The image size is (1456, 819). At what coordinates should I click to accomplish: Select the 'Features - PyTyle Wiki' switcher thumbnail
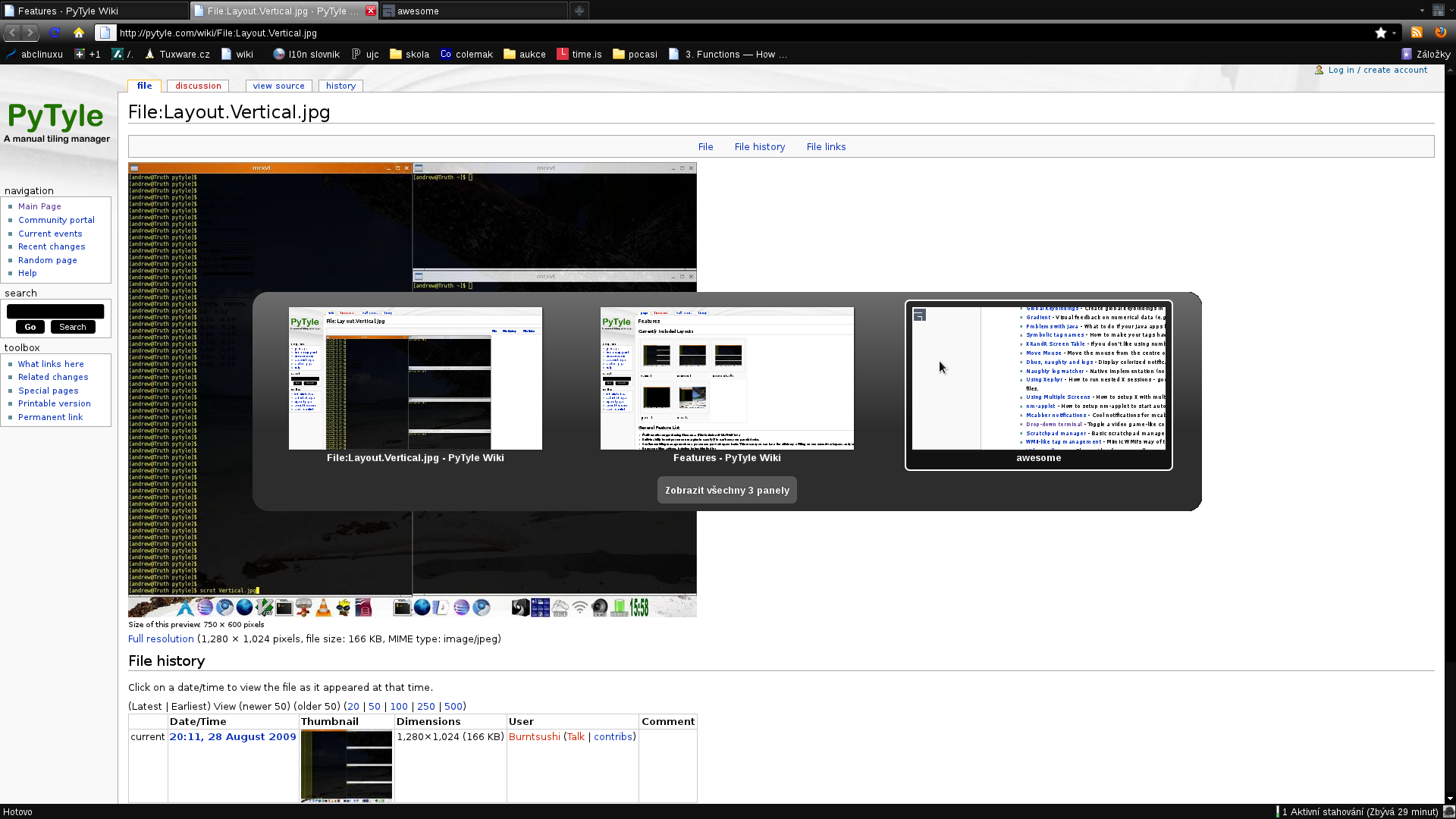point(727,378)
